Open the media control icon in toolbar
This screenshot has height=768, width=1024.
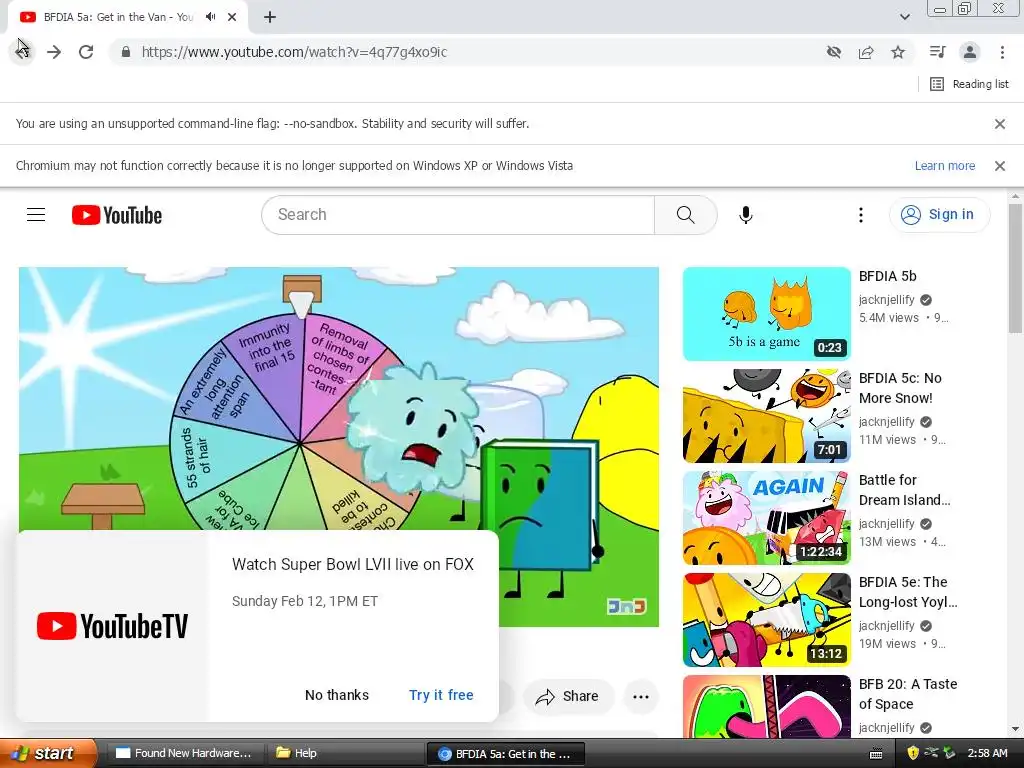coord(937,52)
